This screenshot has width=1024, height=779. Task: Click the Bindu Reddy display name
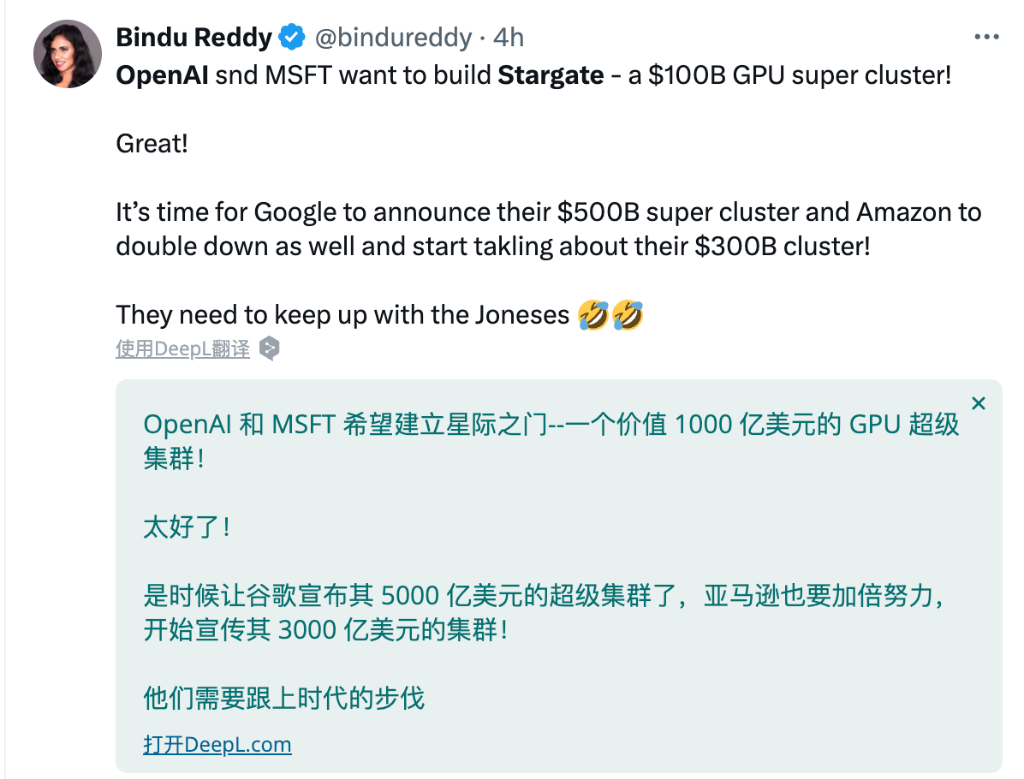click(x=193, y=38)
